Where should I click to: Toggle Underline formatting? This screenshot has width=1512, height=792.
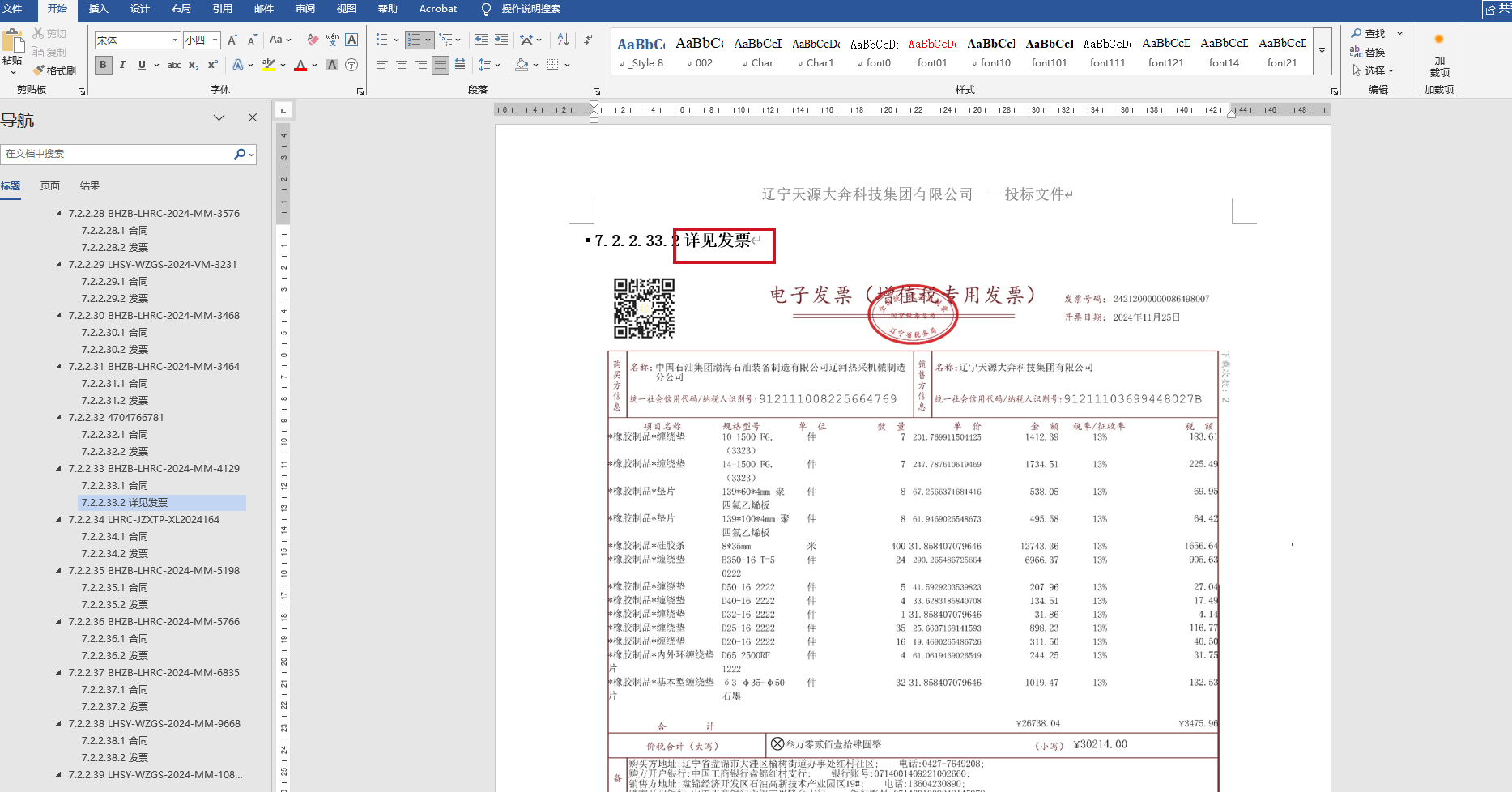coord(142,65)
